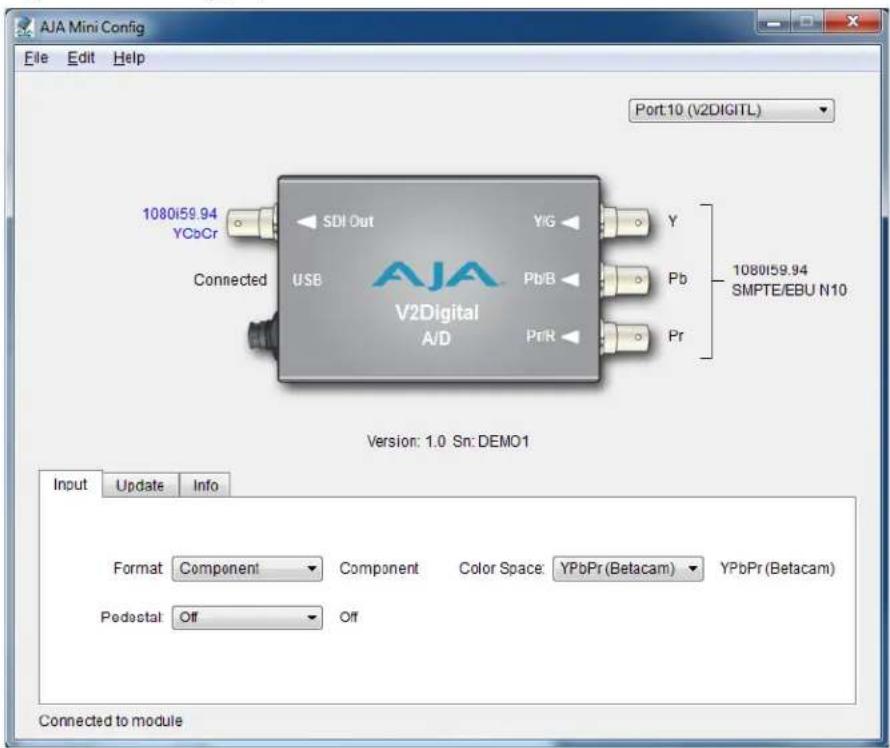Switch to the Update tab

140,485
